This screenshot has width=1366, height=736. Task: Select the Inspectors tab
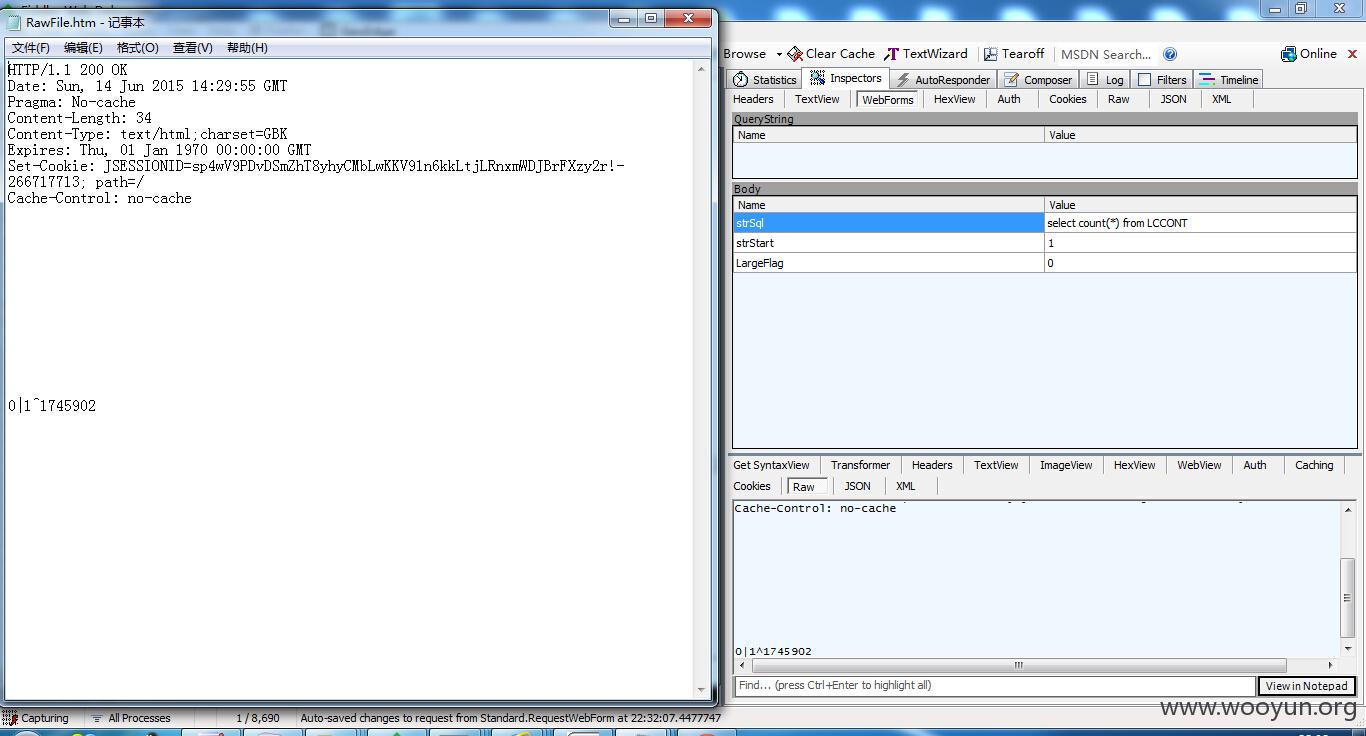coord(846,78)
